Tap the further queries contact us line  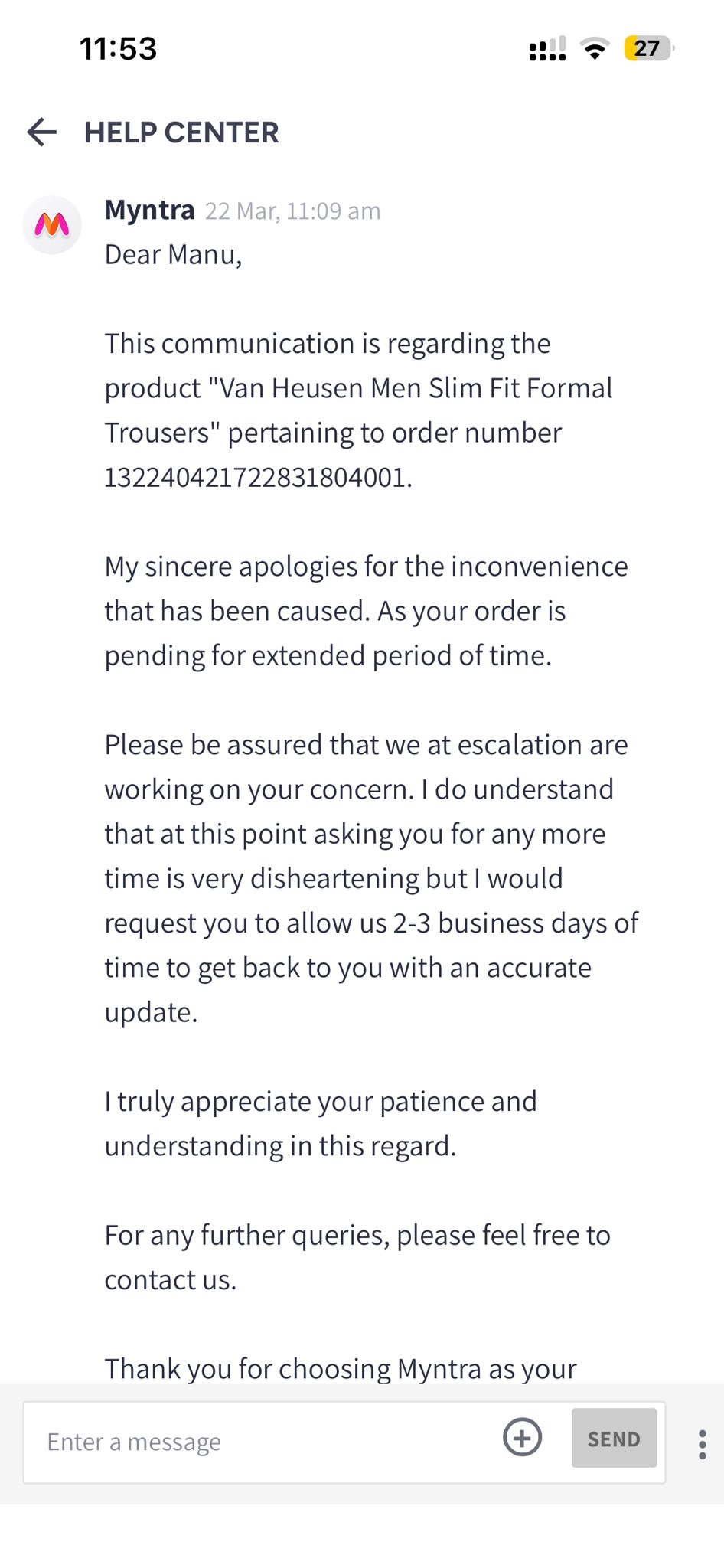point(357,1257)
